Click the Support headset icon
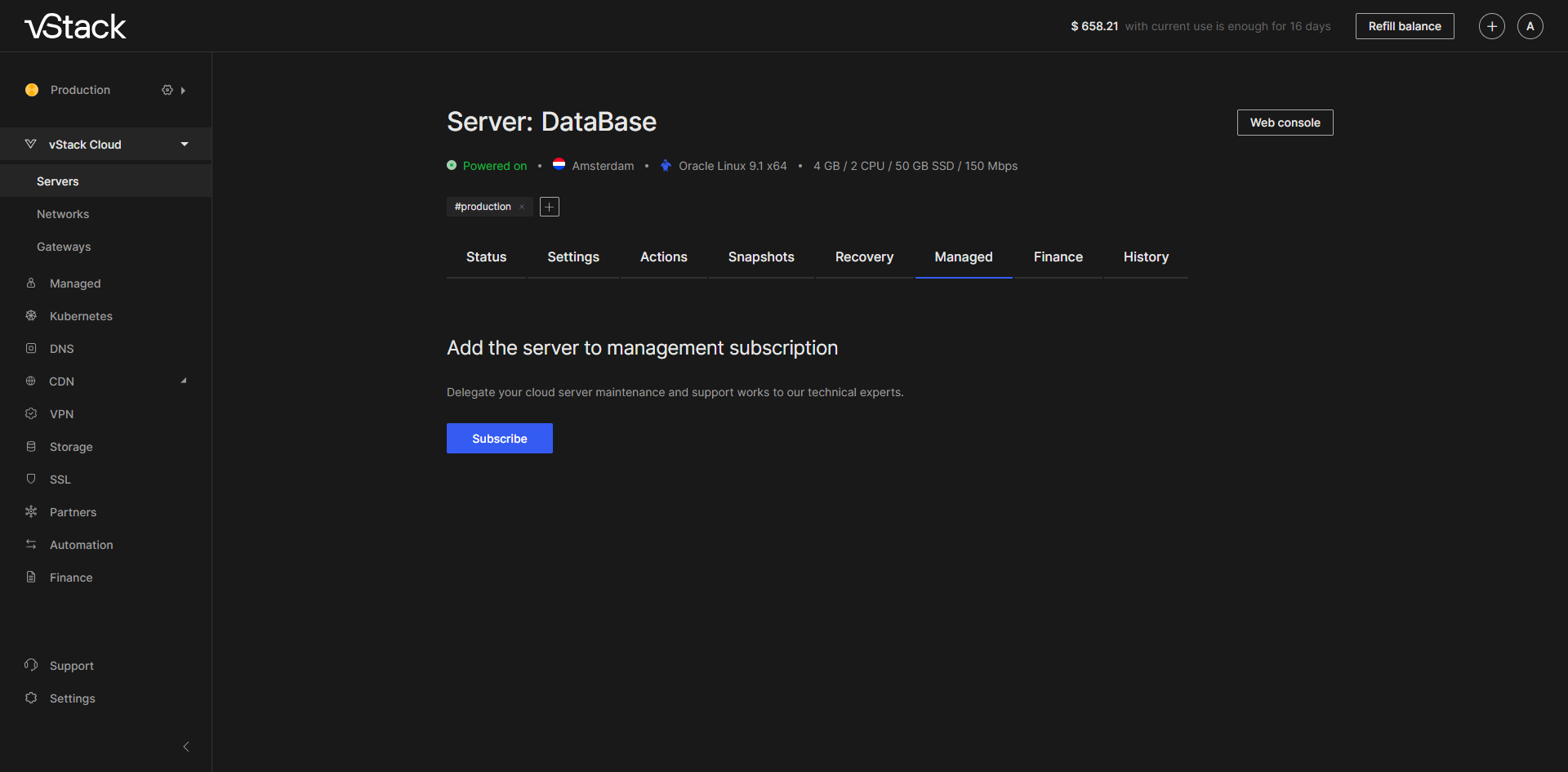Image resolution: width=1568 pixels, height=772 pixels. pos(31,665)
